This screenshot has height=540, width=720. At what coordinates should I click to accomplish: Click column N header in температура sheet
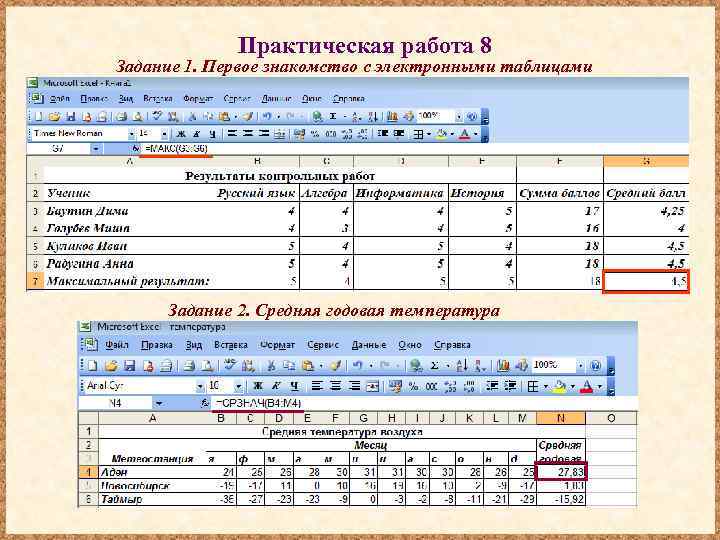click(x=561, y=418)
